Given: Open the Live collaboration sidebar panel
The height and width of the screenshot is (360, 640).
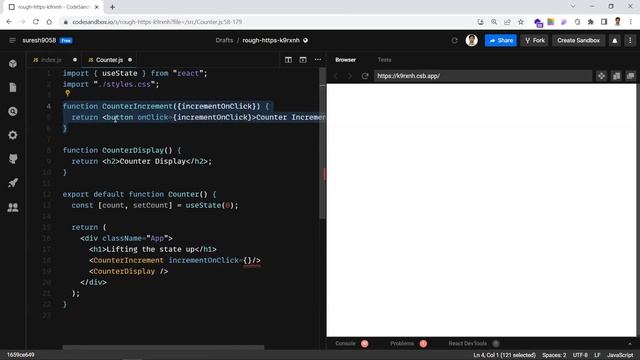Looking at the screenshot, I should [x=13, y=207].
